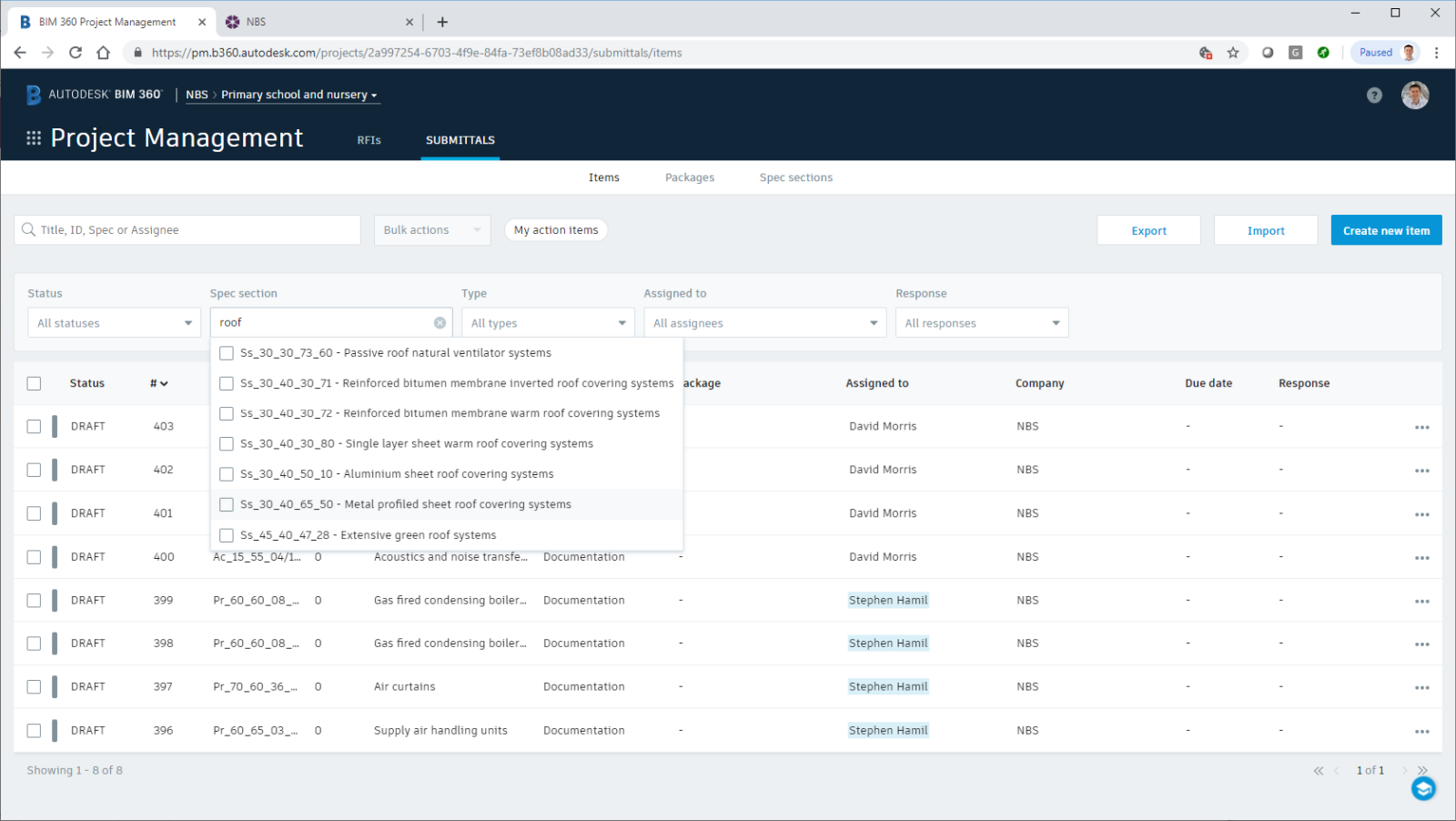Clear the Spec section filter text
This screenshot has height=821, width=1456.
pyautogui.click(x=440, y=323)
